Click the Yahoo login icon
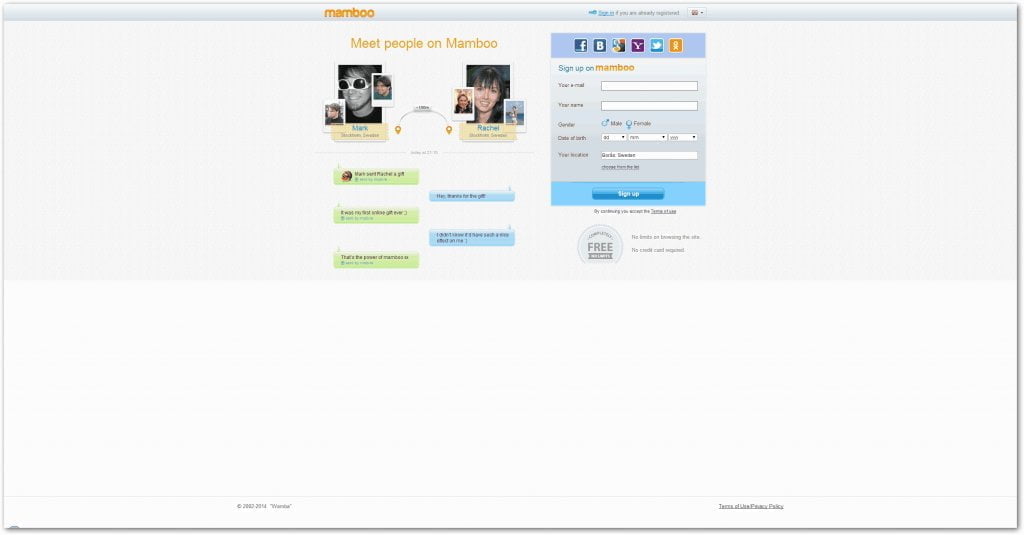 [638, 45]
